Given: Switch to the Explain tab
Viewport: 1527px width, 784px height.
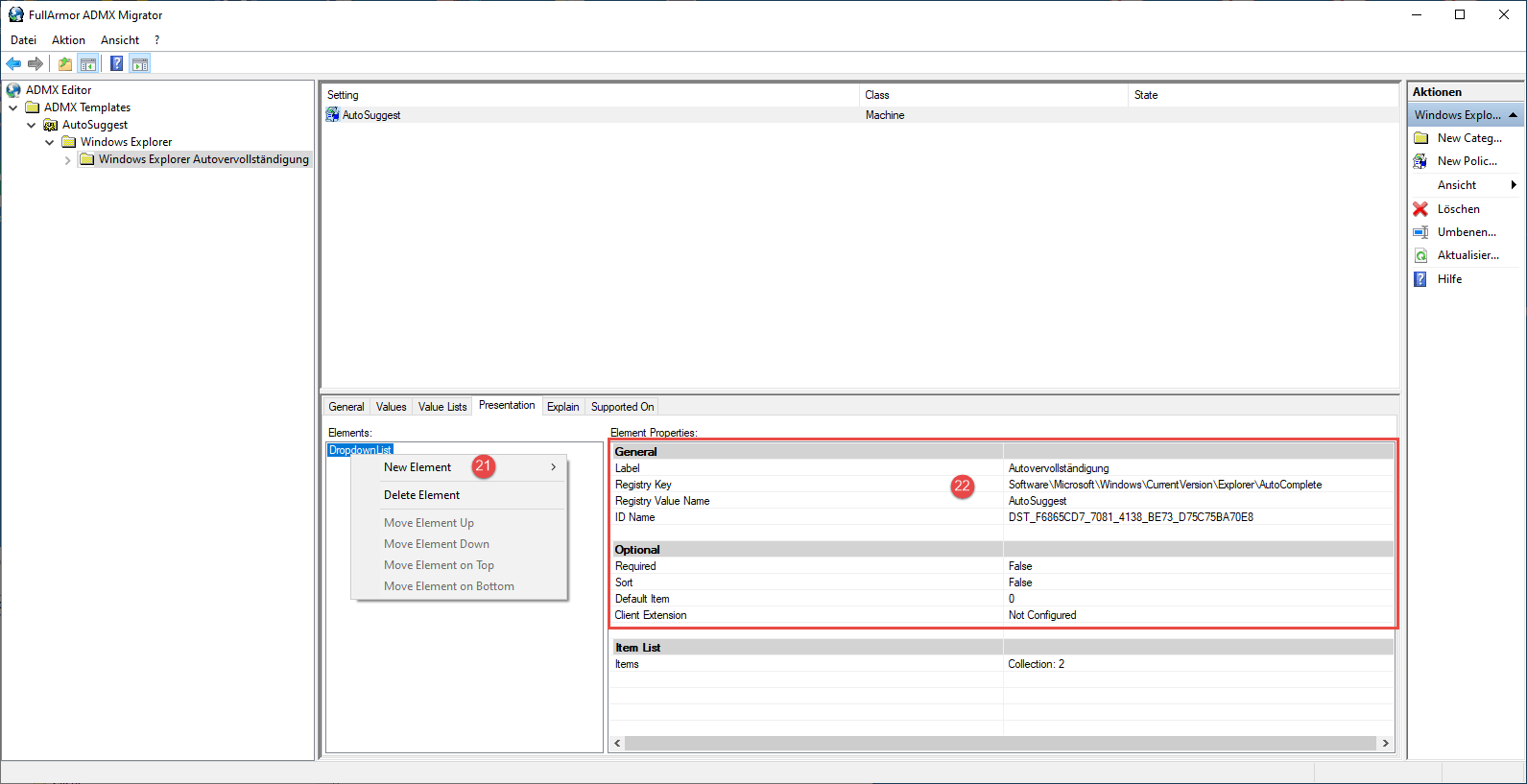Looking at the screenshot, I should click(562, 407).
